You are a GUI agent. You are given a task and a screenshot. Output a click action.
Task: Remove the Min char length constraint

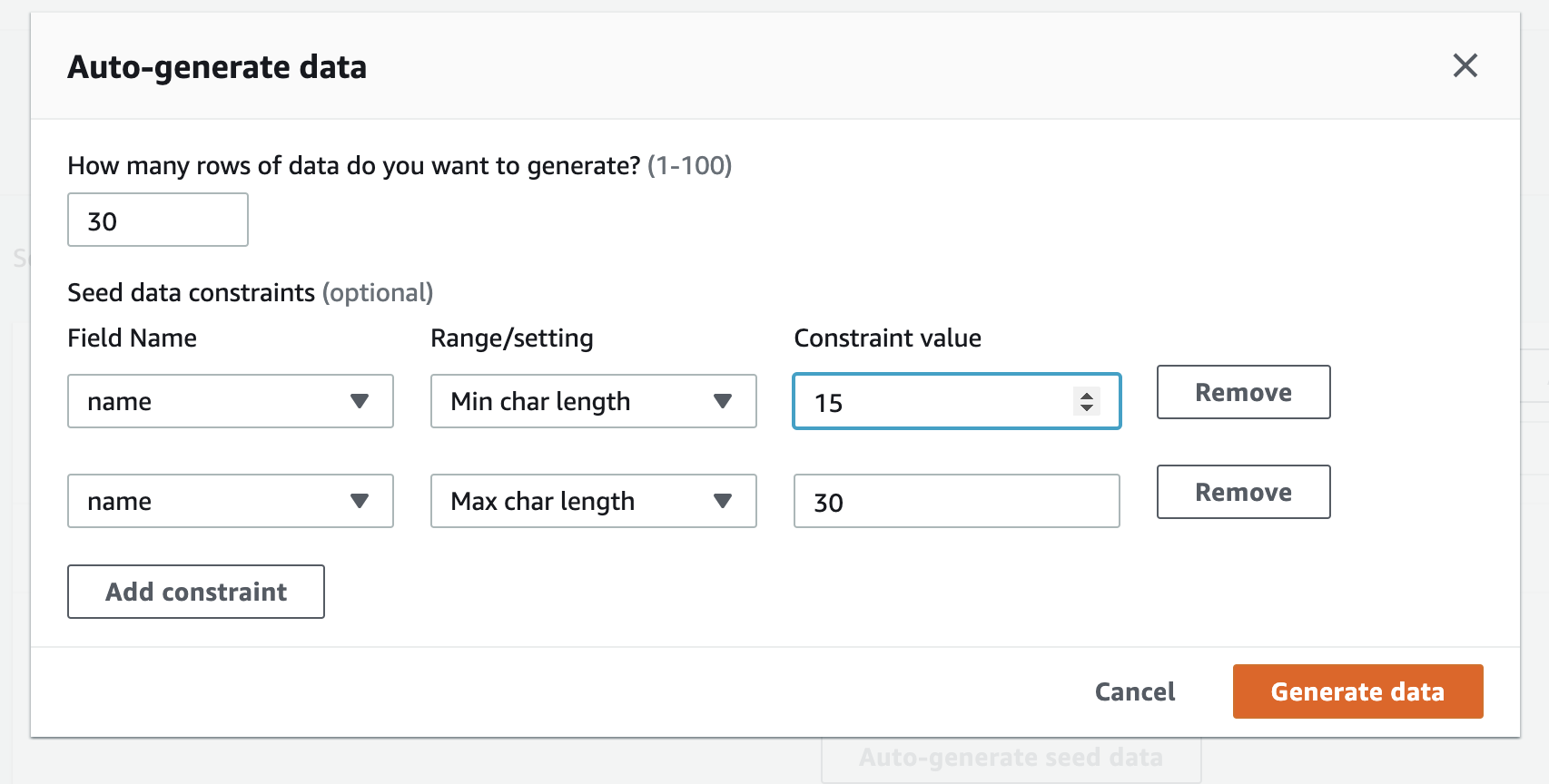coord(1243,392)
